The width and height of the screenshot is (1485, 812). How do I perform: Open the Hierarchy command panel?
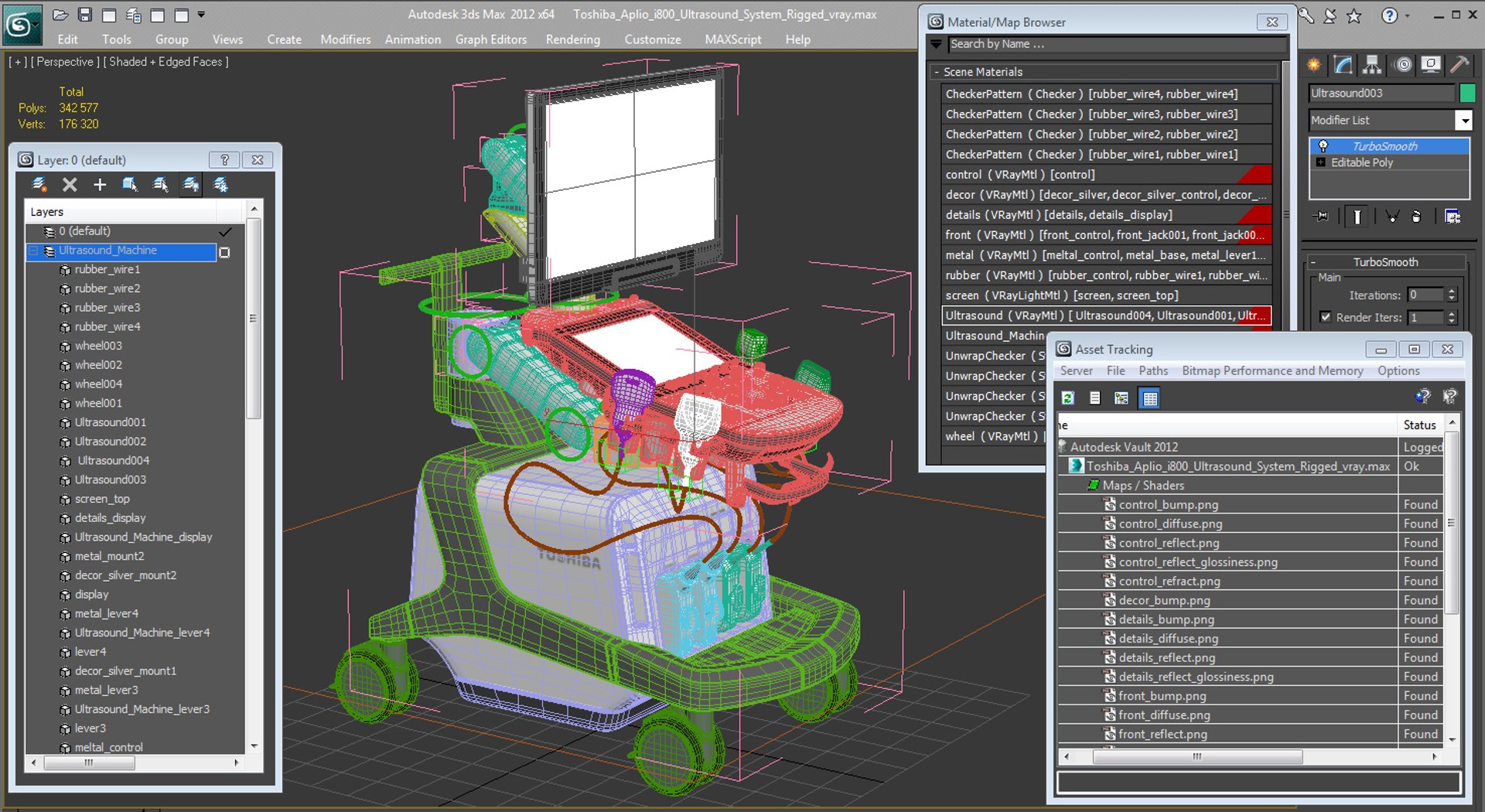point(1372,65)
